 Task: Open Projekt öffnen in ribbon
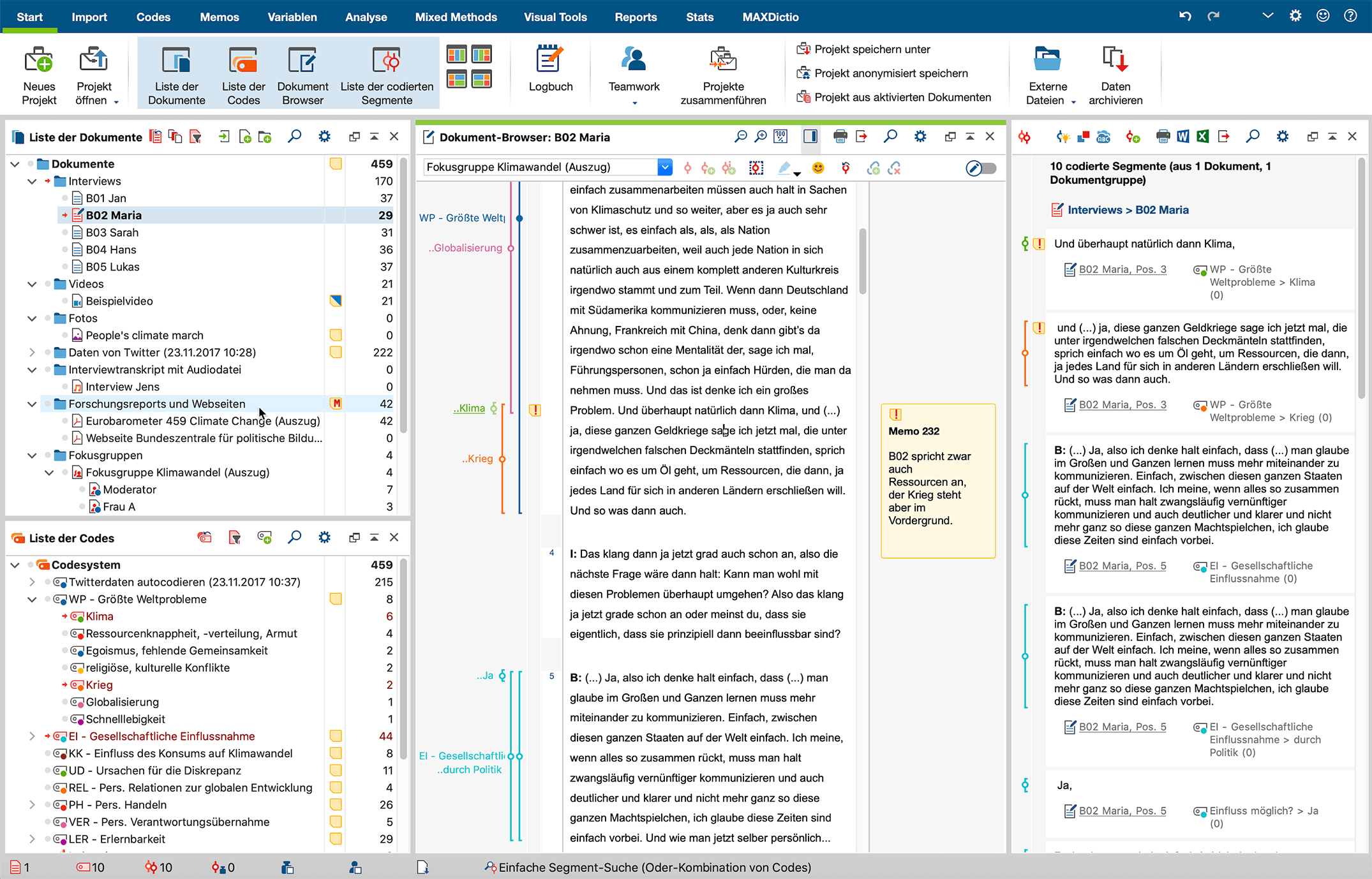tap(95, 75)
